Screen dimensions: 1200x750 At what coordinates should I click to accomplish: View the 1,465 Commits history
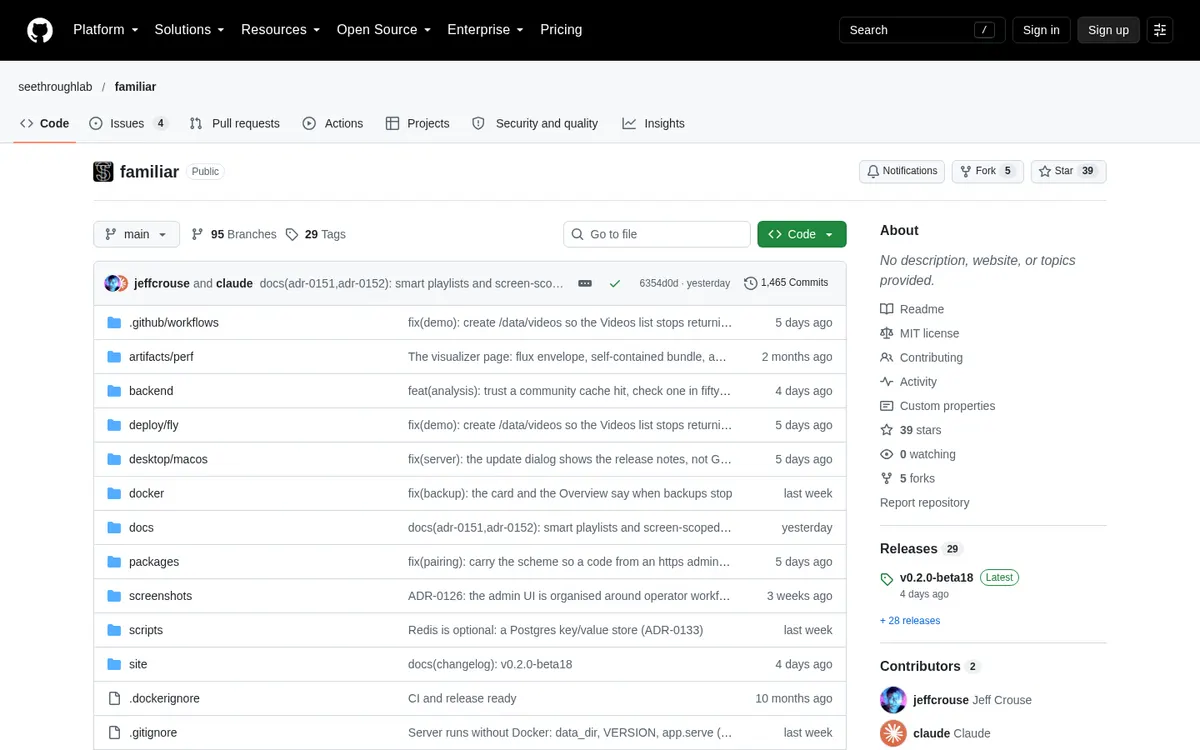click(786, 283)
